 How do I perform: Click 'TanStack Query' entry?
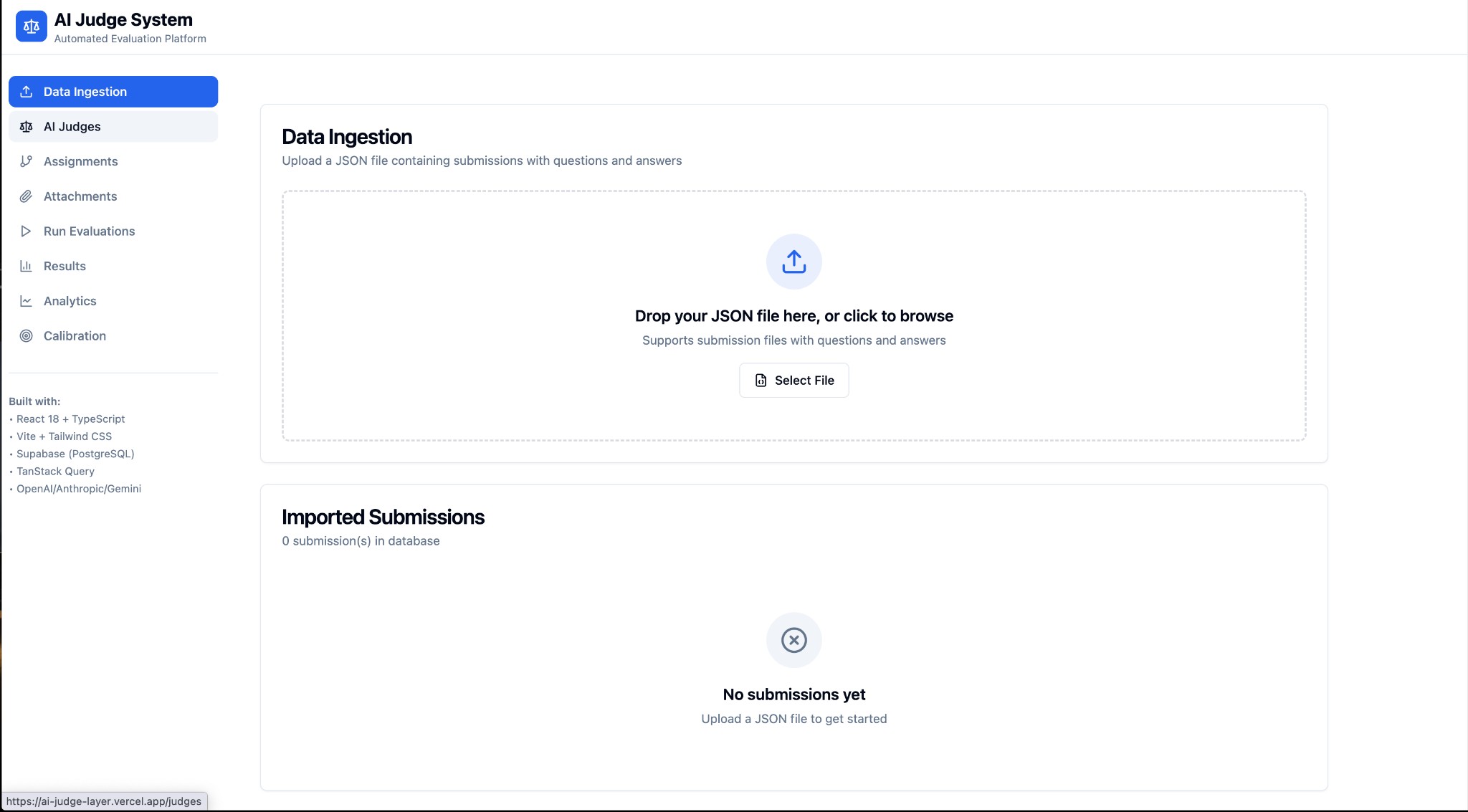point(56,472)
